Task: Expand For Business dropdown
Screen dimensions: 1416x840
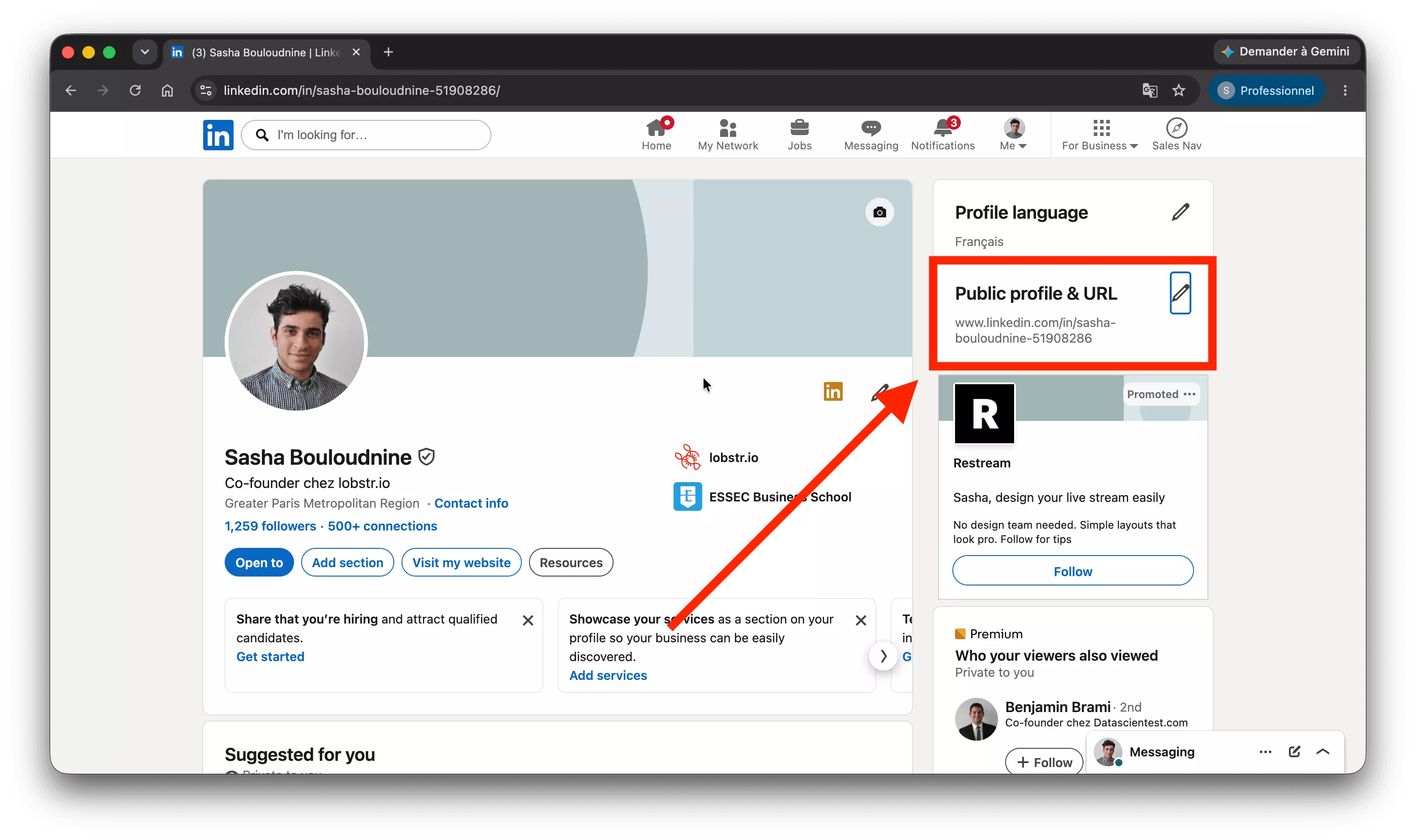Action: [1100, 135]
